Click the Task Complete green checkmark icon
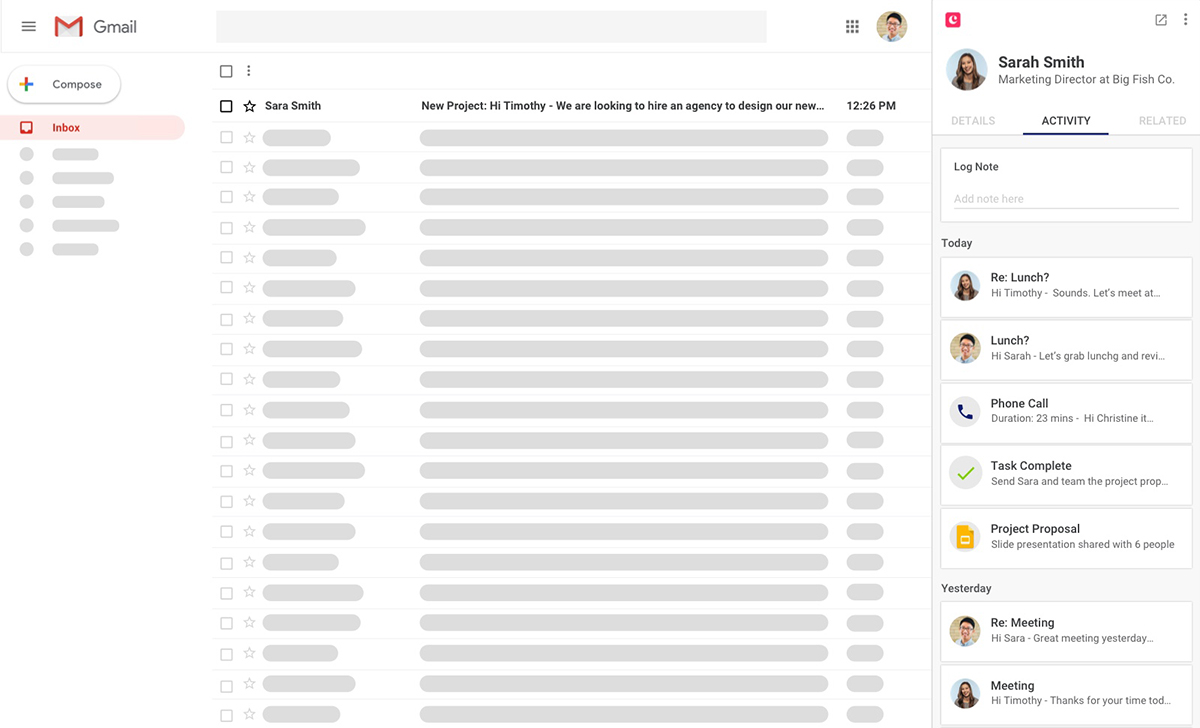The width and height of the screenshot is (1200, 728). coord(965,474)
